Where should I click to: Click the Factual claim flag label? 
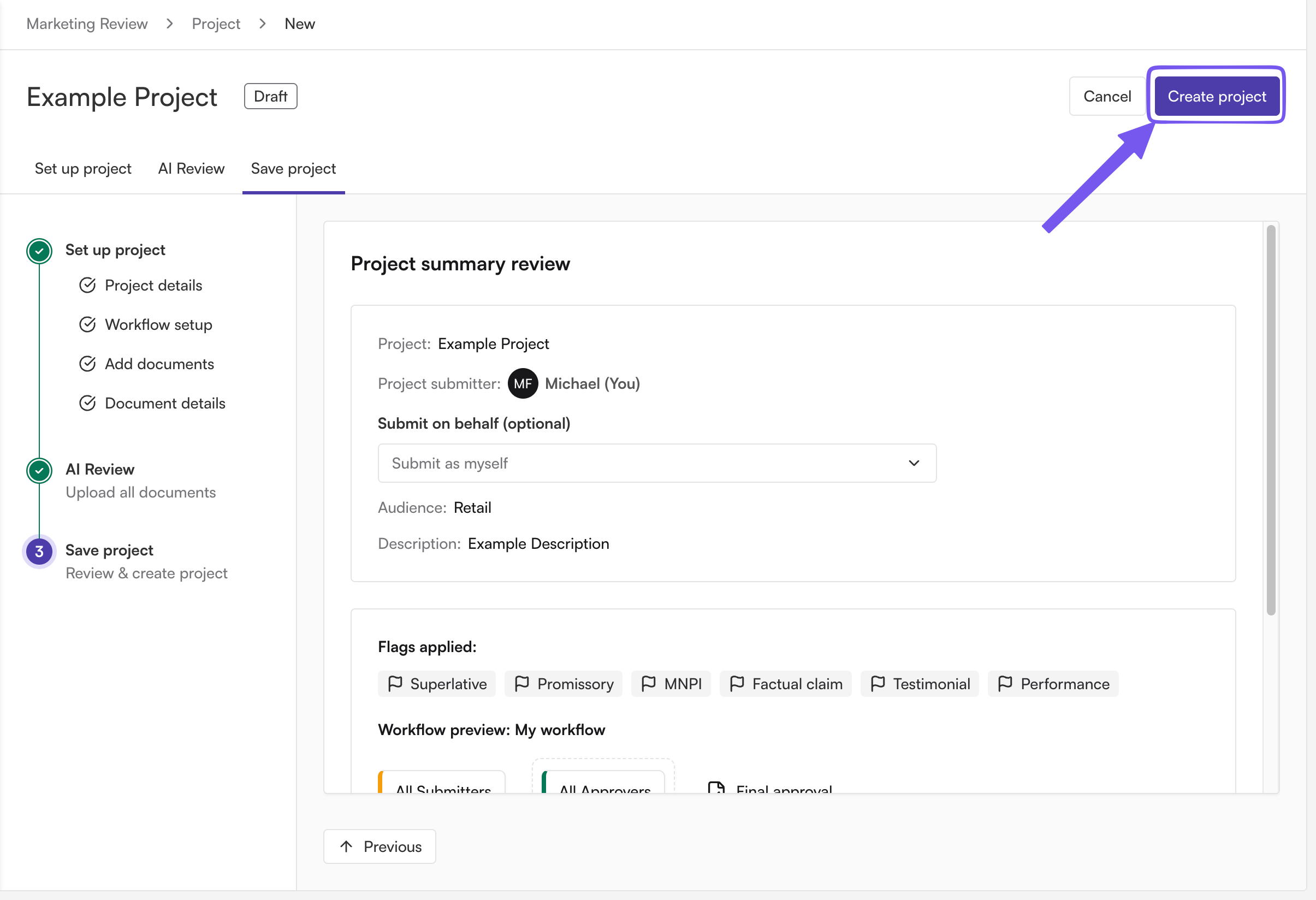click(797, 684)
